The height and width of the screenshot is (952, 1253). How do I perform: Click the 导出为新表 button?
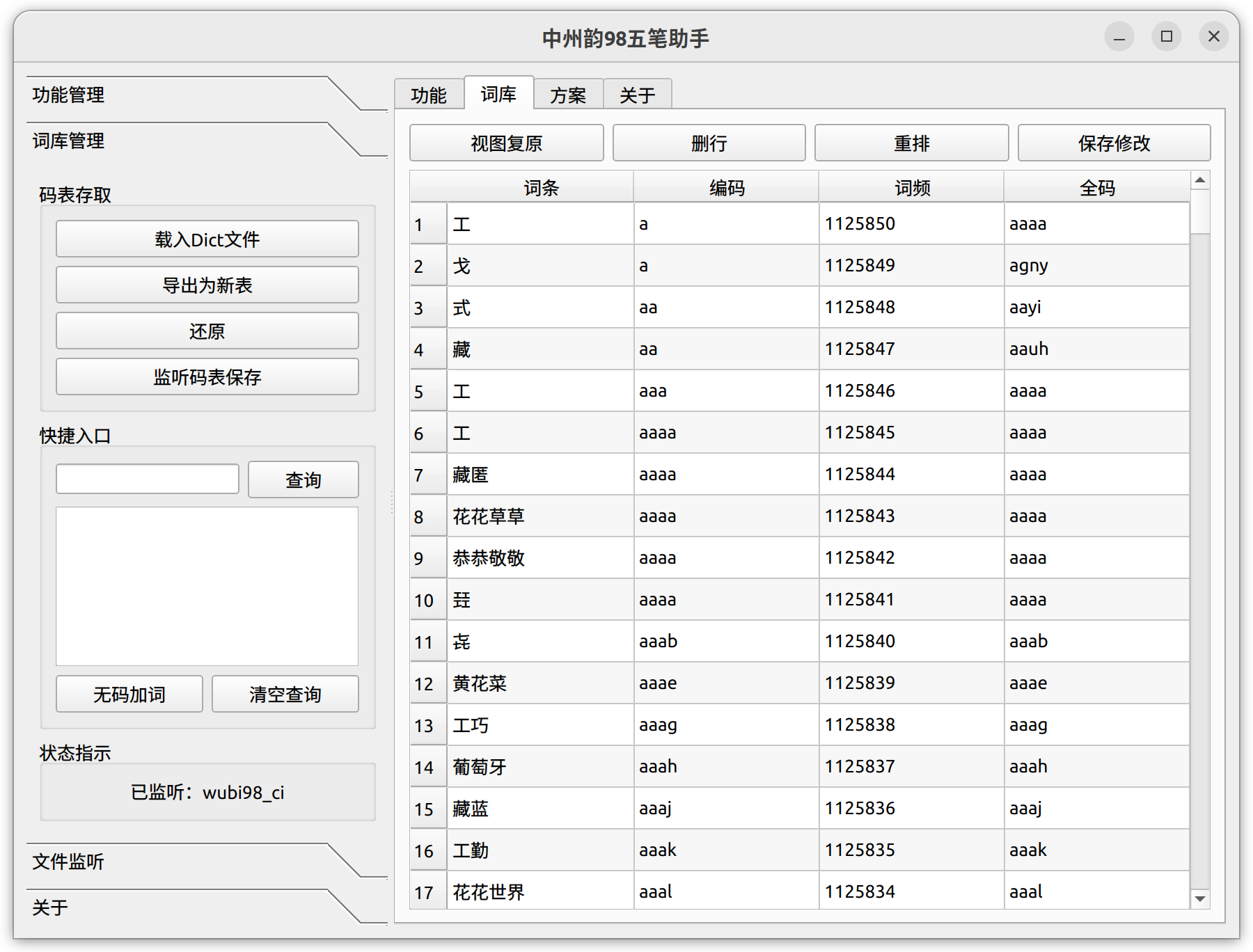click(x=207, y=285)
